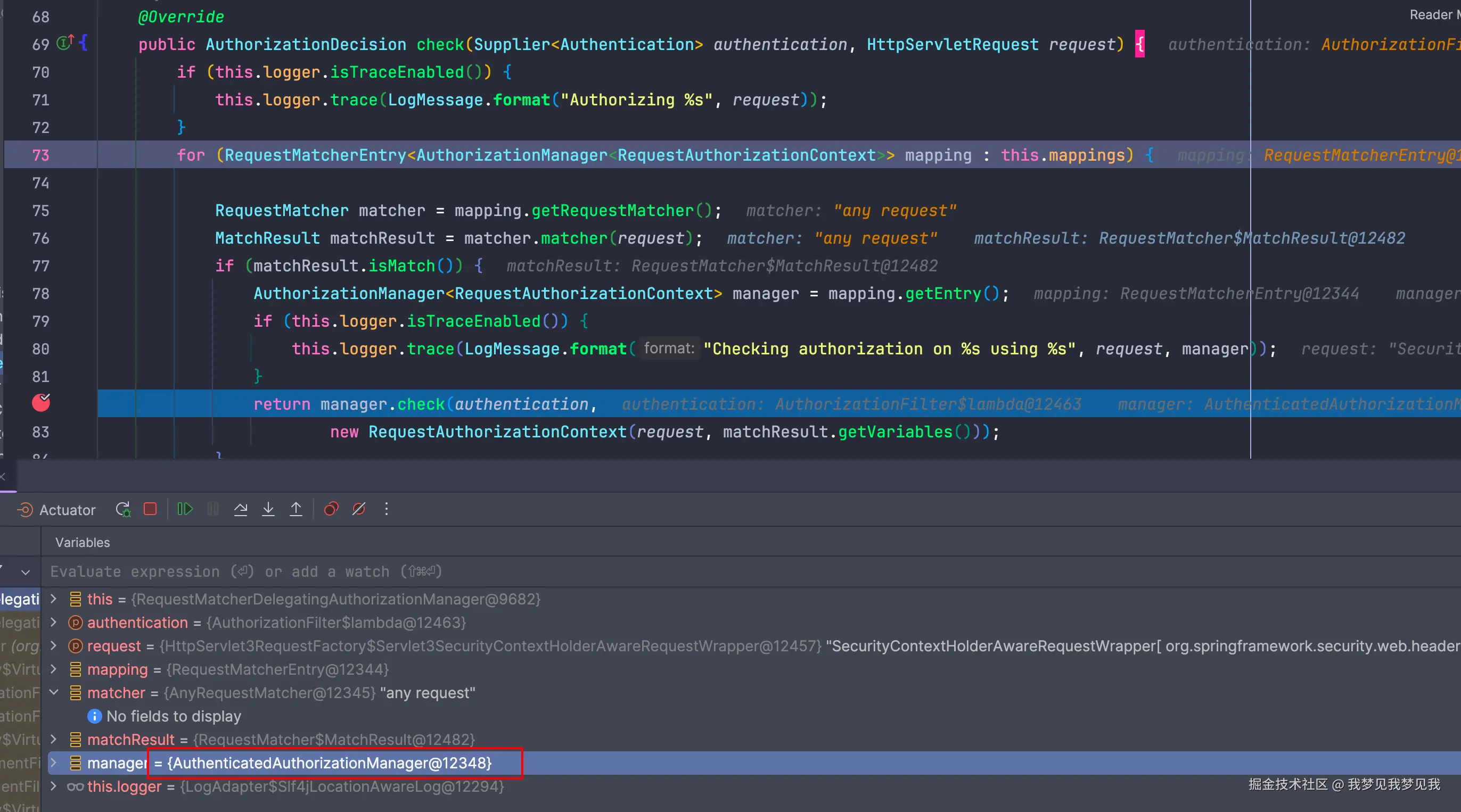The width and height of the screenshot is (1461, 812).
Task: Collapse the matcher variable node
Action: point(53,692)
